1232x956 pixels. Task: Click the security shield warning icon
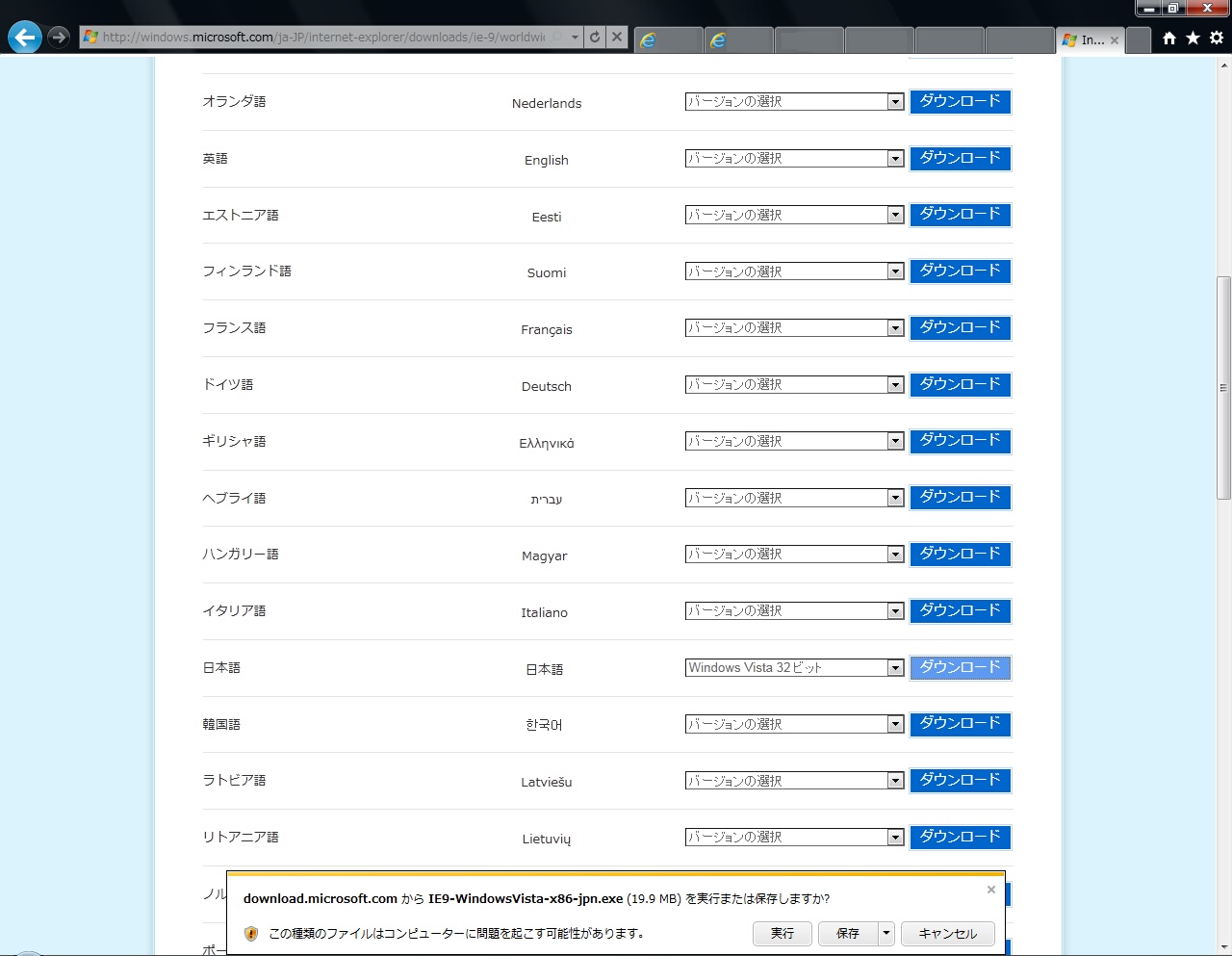click(x=251, y=934)
